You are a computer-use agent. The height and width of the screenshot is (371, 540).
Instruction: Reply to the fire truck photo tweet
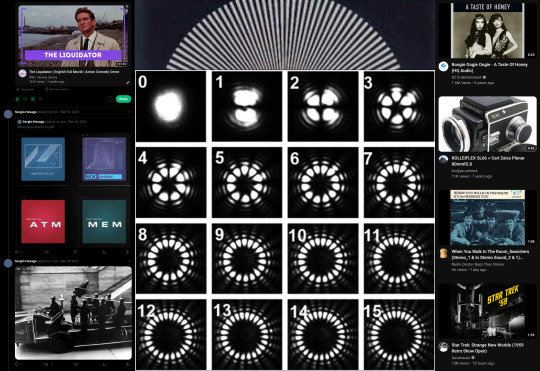tap(17, 364)
